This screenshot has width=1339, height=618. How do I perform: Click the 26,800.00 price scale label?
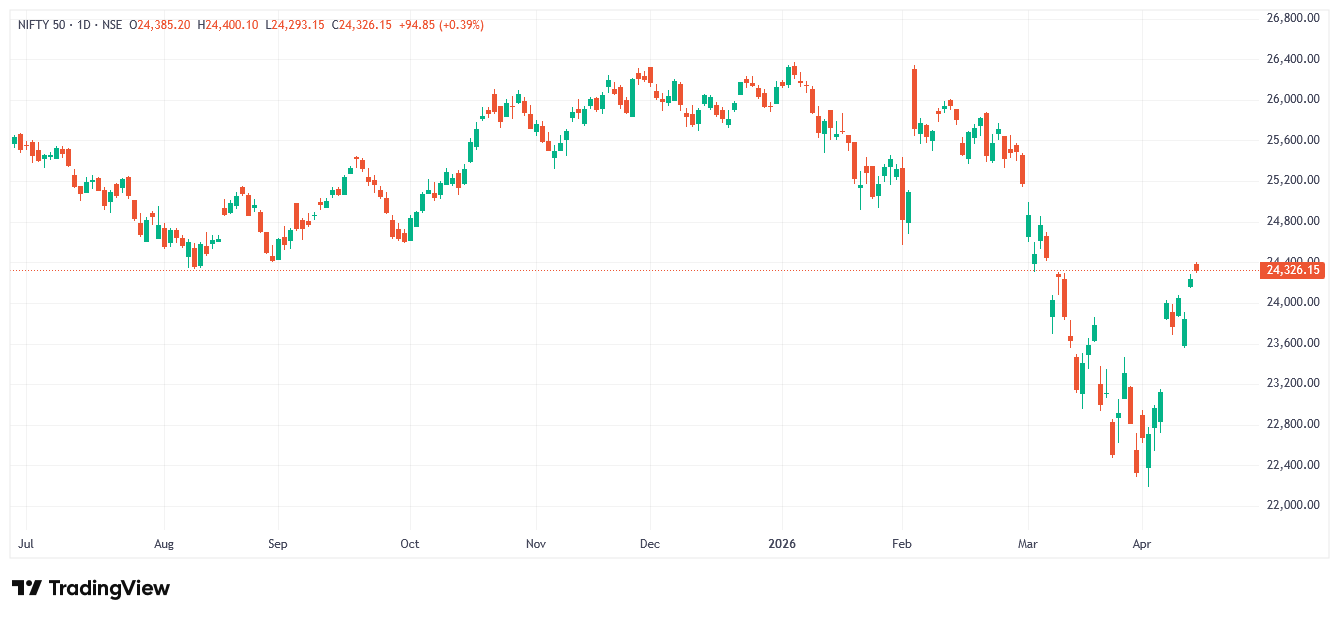[x=1292, y=18]
